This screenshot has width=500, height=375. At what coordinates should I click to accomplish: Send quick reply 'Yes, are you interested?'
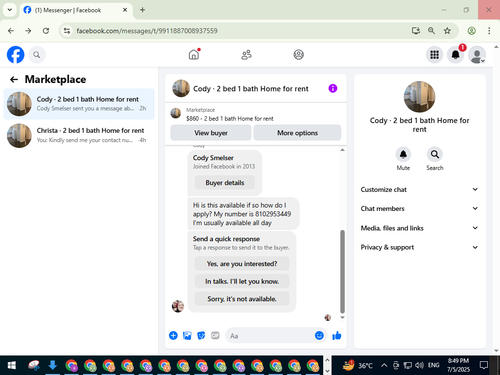coord(242,264)
